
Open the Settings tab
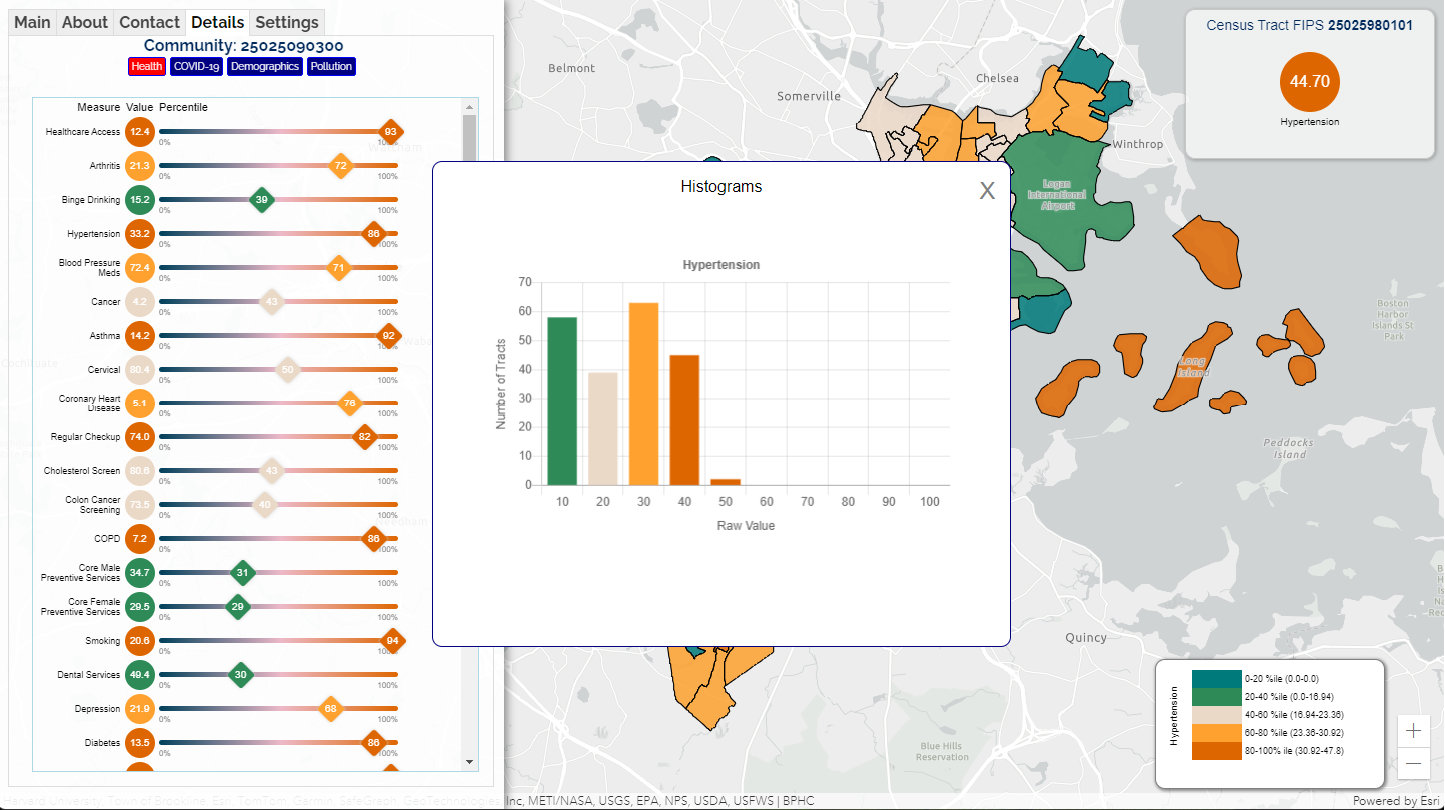click(287, 22)
